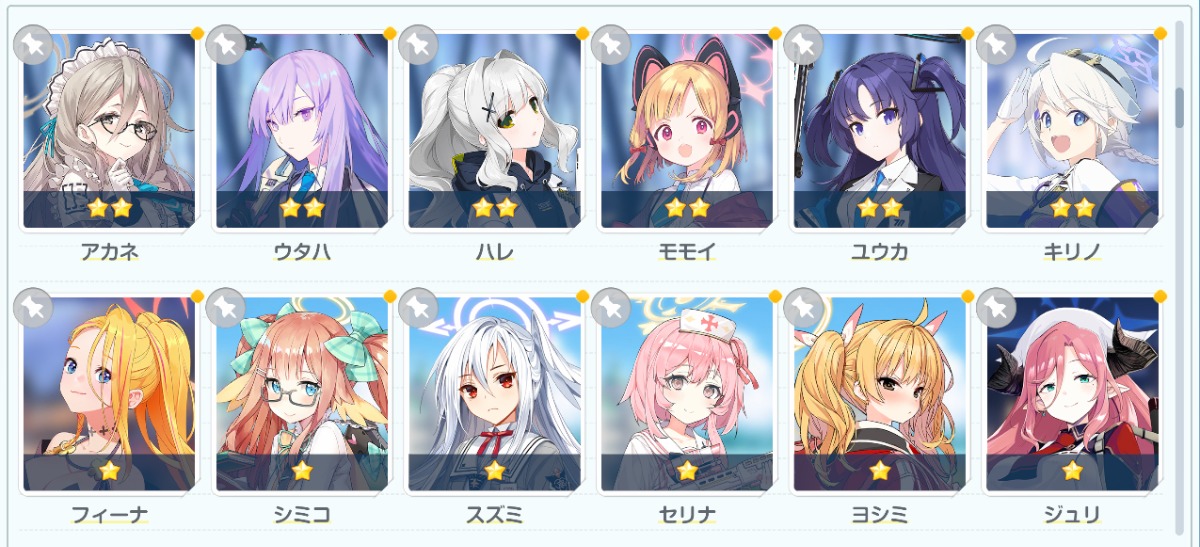The height and width of the screenshot is (547, 1200).
Task: Click the pin icon on シミコ's card
Action: [226, 308]
